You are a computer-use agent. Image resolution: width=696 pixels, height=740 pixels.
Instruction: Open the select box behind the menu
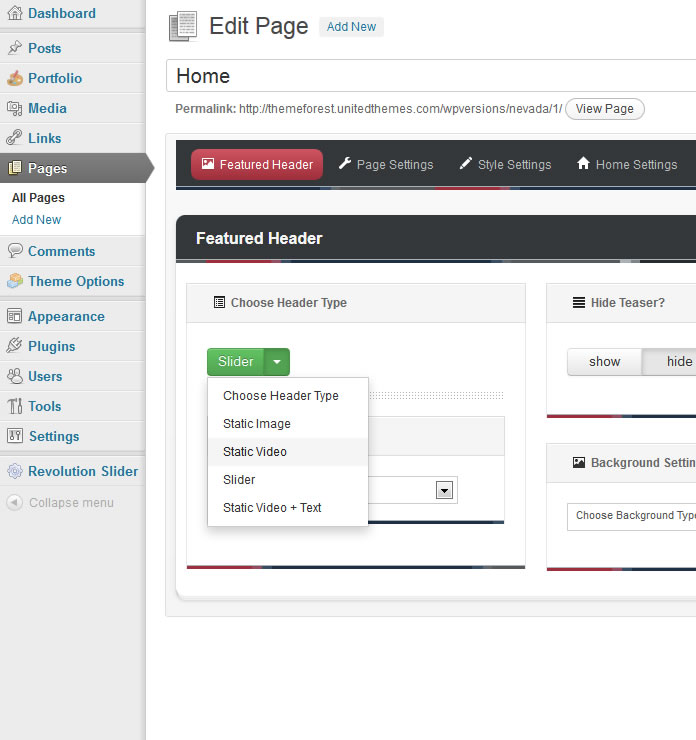(x=445, y=490)
